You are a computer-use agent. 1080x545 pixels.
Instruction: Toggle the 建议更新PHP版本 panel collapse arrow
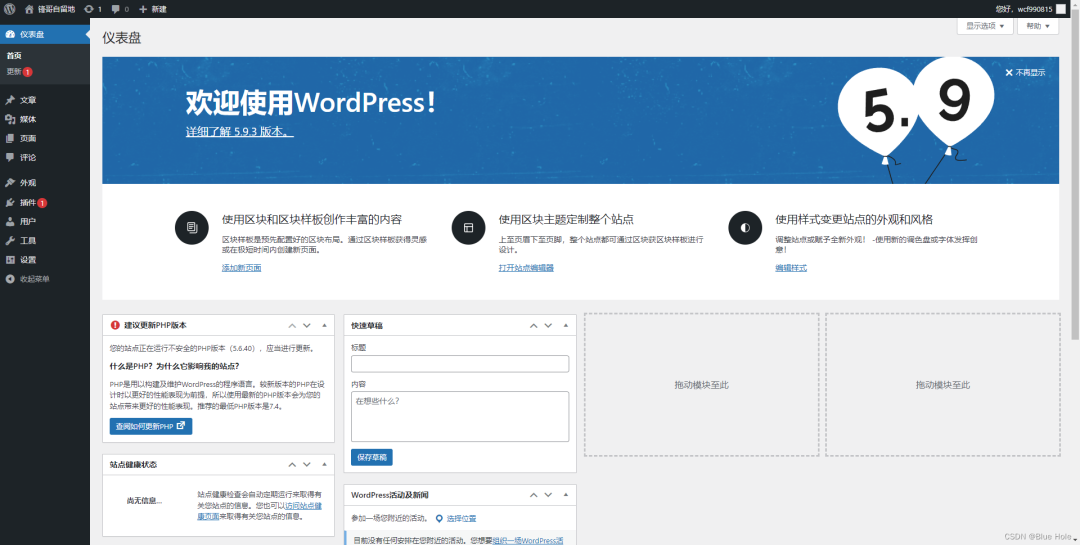click(323, 325)
